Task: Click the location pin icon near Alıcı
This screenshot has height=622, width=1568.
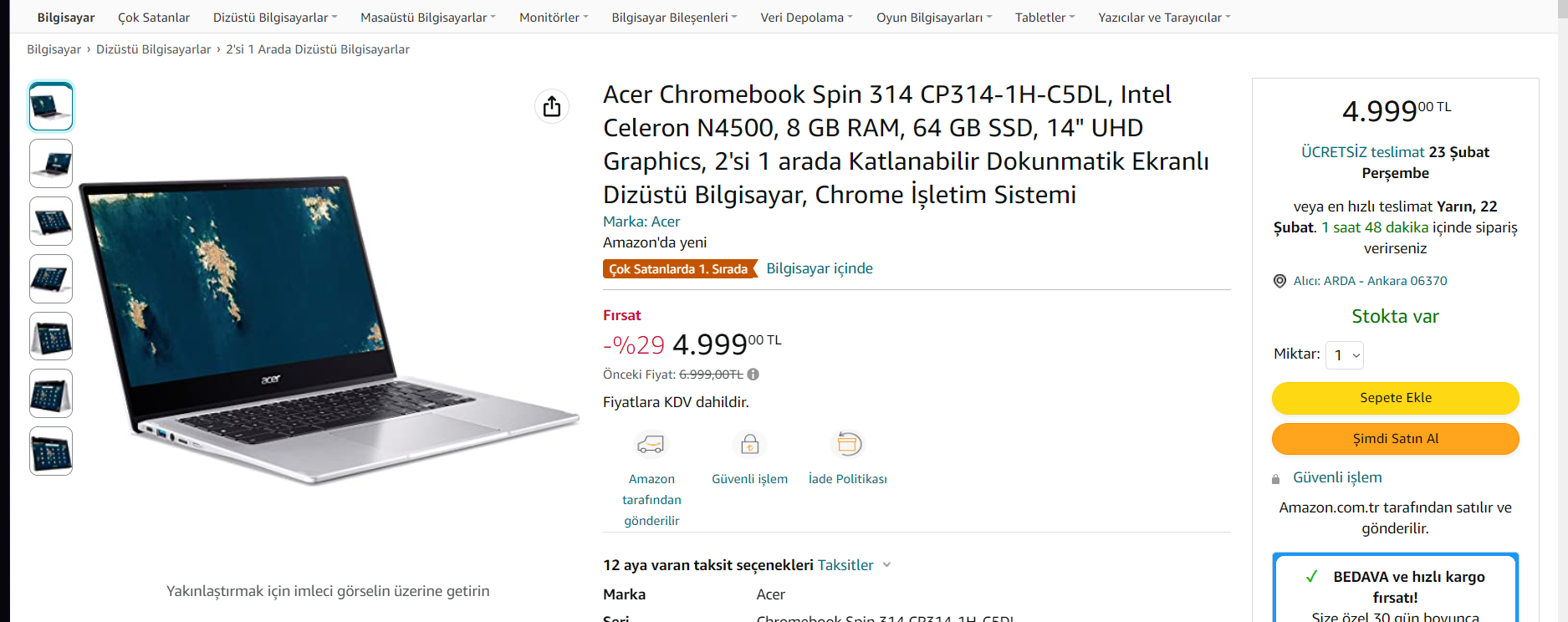Action: coord(1279,281)
